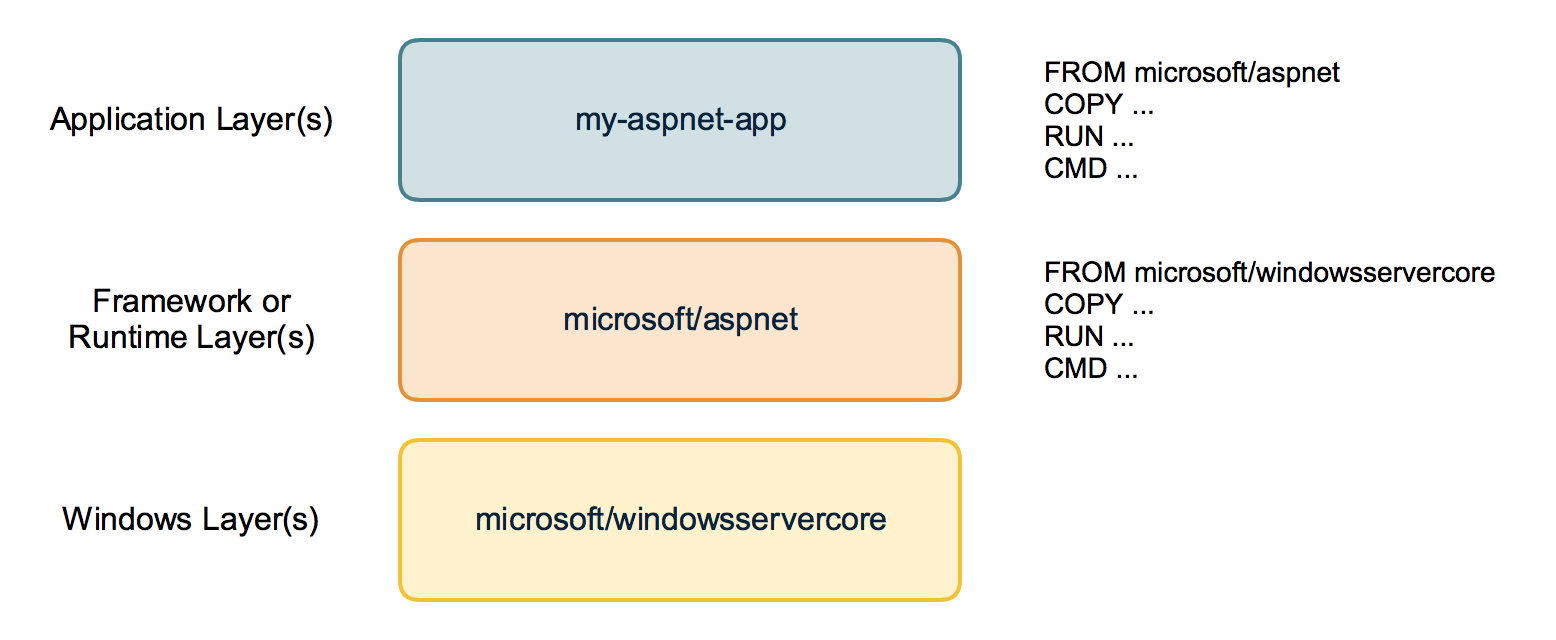
Task: Click CMD line under FROM microsoft/aspnet
Action: [x=1091, y=169]
